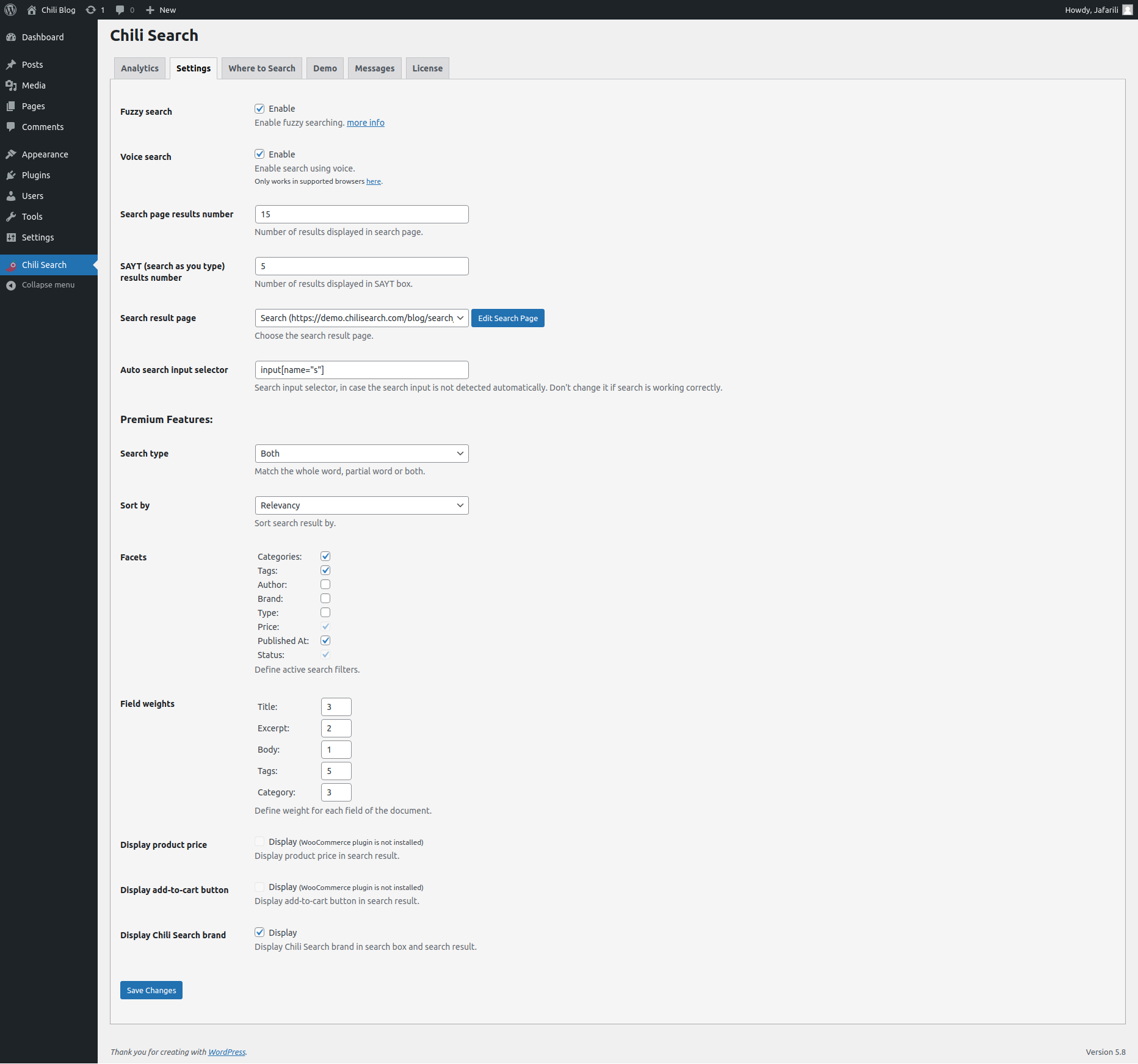Open supported browsers here link

(x=374, y=181)
